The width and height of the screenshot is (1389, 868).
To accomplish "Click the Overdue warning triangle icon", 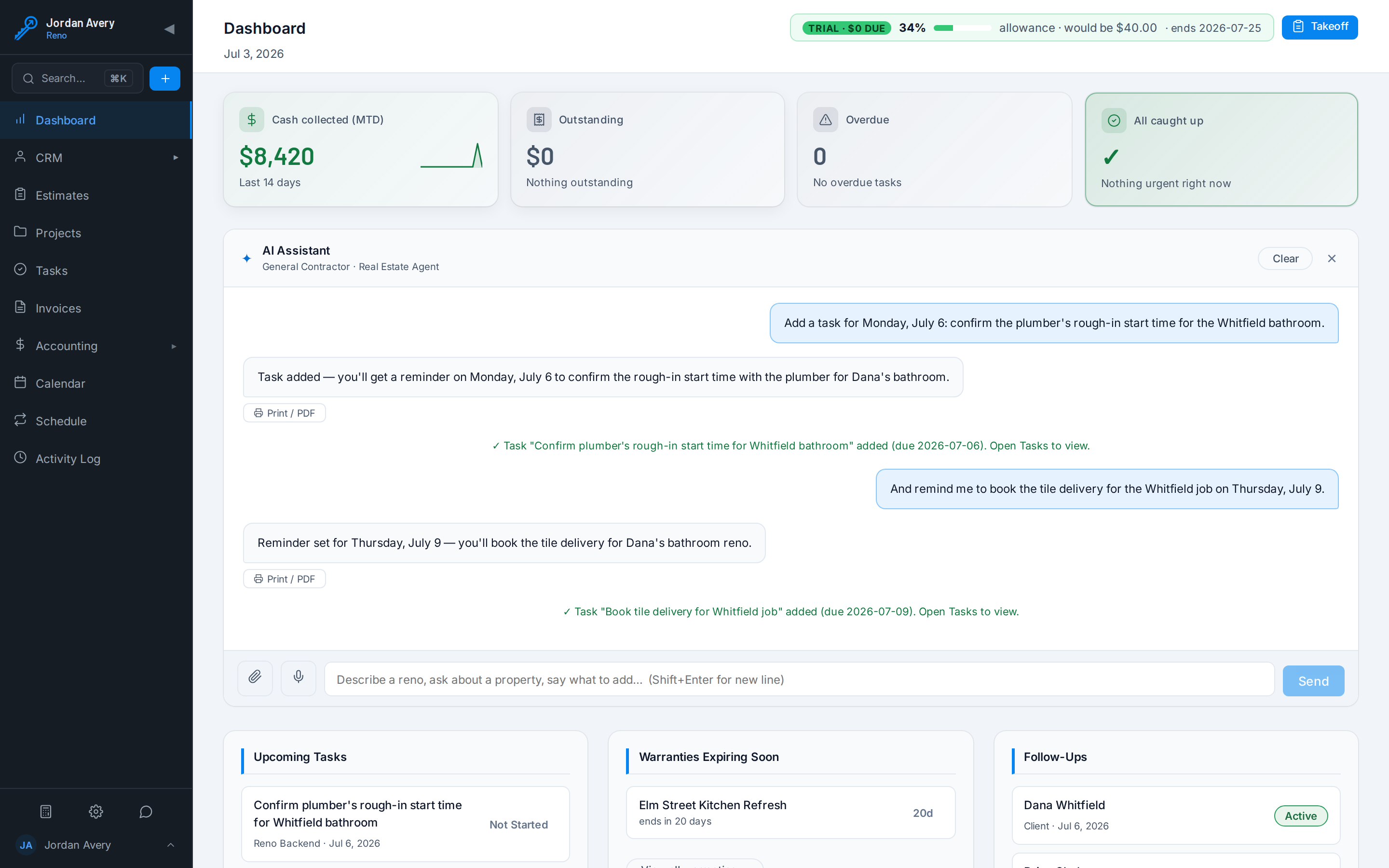I will (x=825, y=120).
